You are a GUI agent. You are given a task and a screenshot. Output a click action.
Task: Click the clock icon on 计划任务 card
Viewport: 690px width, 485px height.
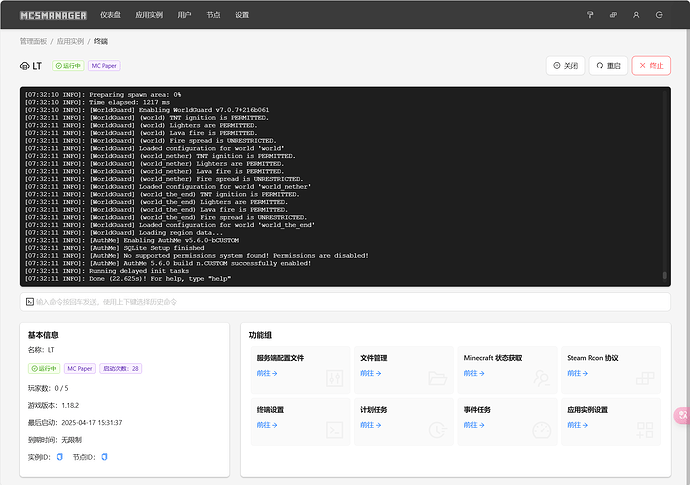(438, 430)
